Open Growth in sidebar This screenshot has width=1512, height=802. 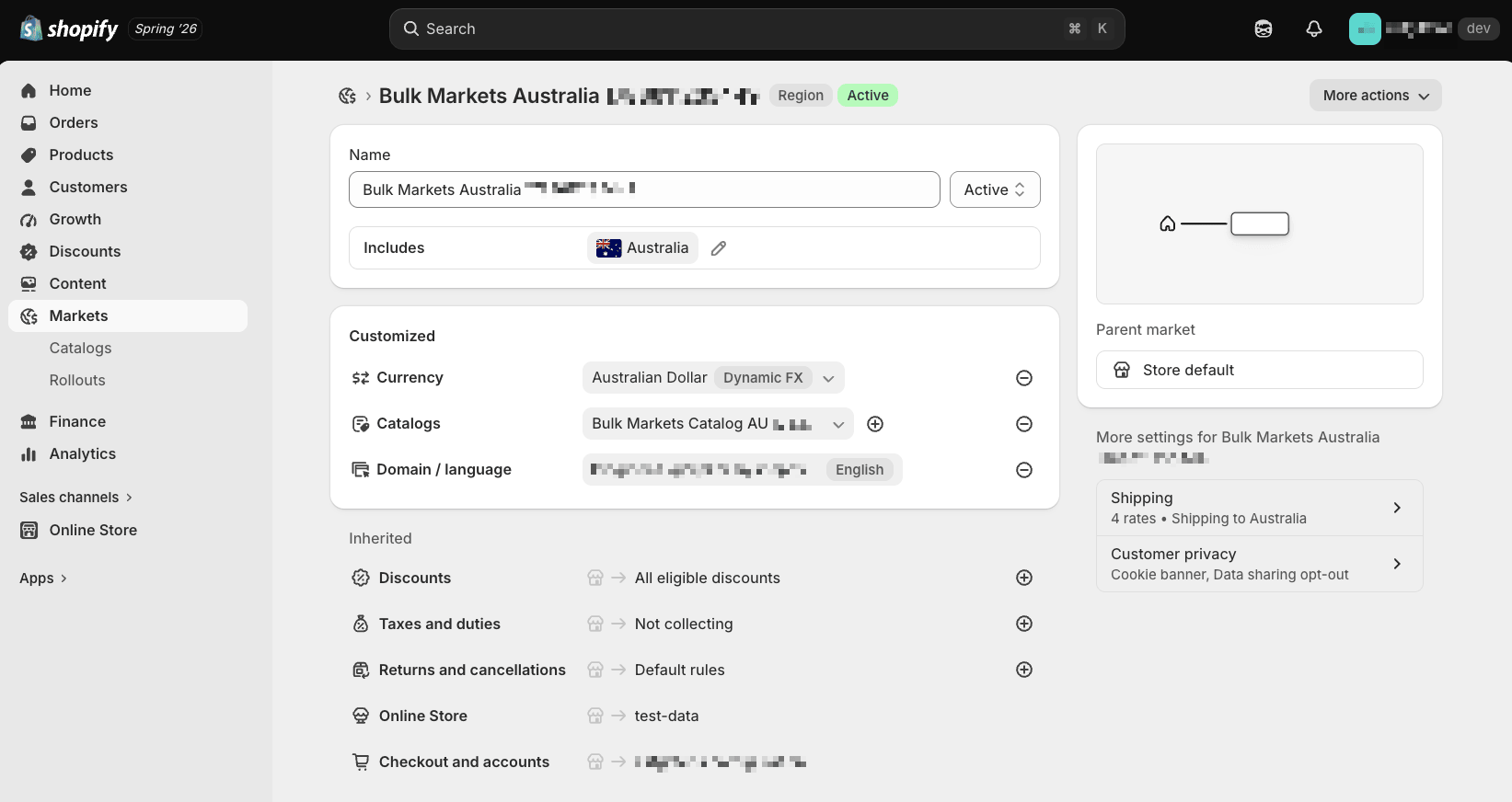click(128, 219)
